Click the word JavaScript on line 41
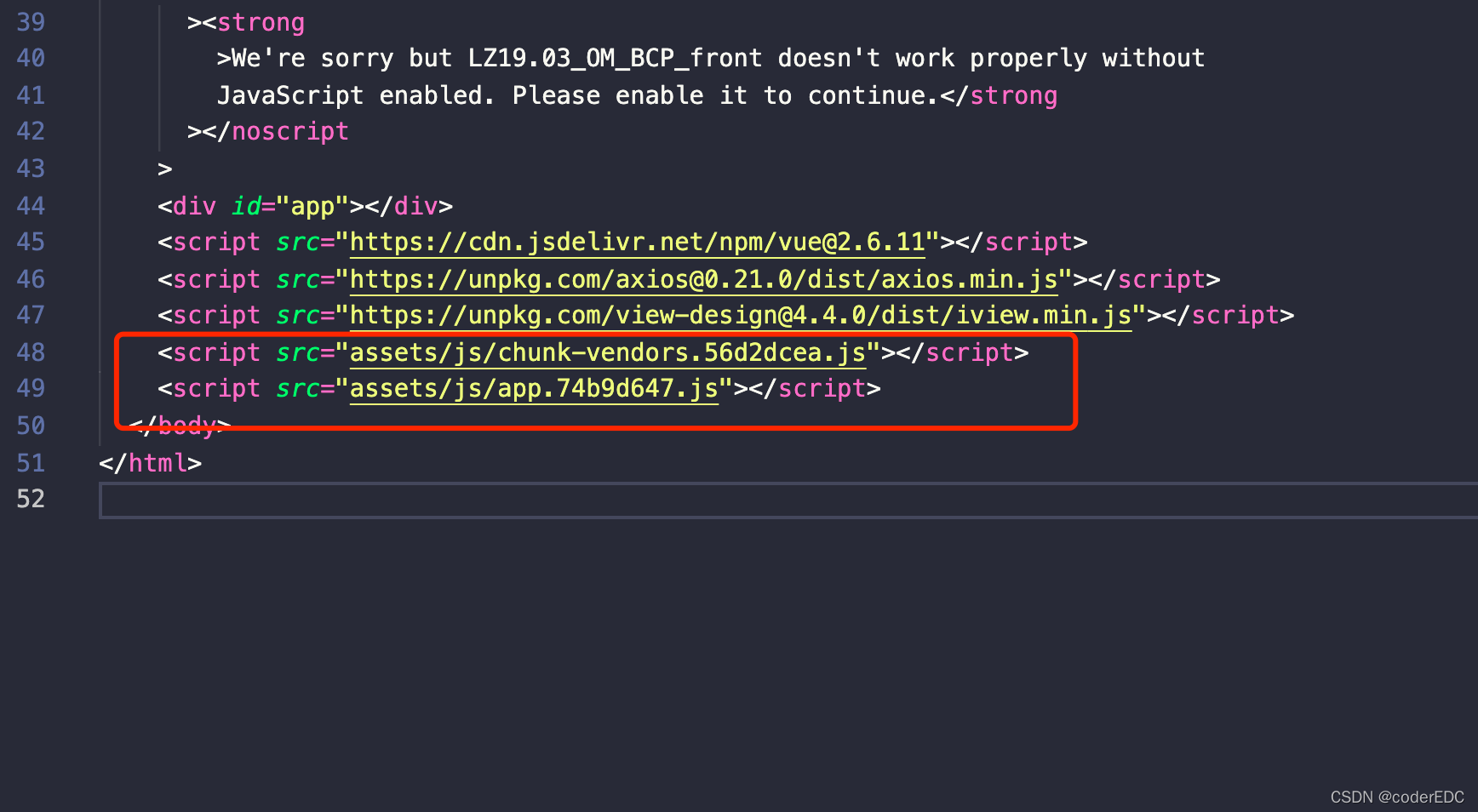Viewport: 1478px width, 812px height. 291,94
